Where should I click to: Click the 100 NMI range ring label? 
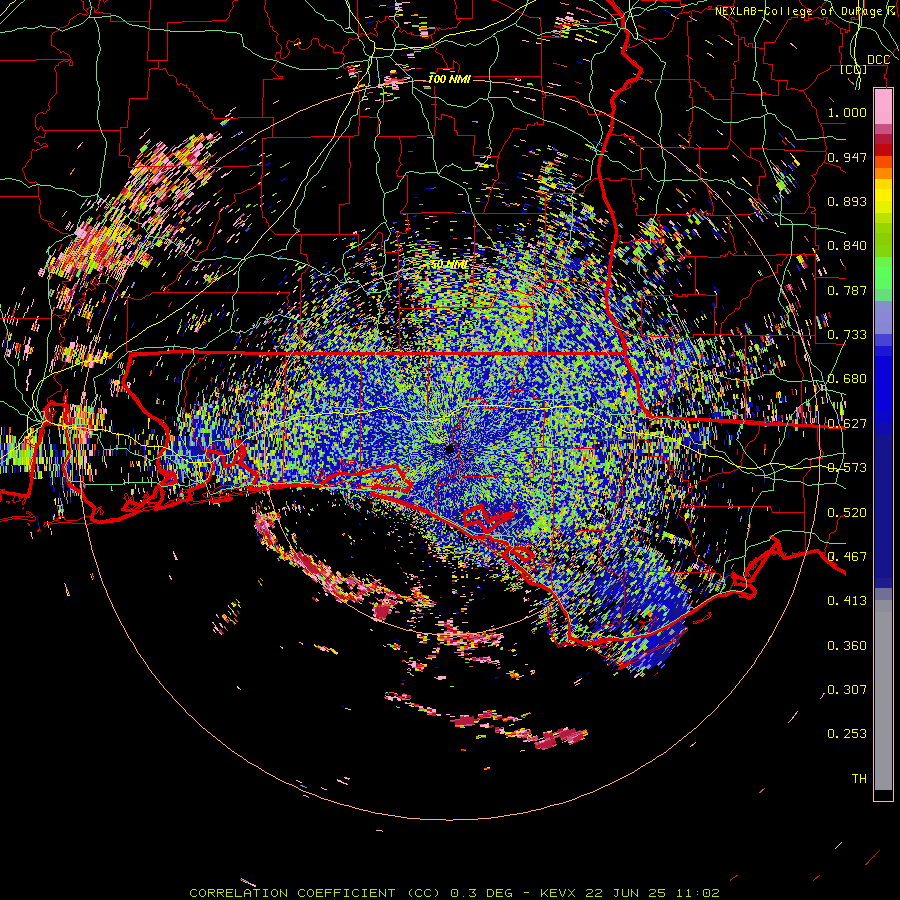point(449,79)
